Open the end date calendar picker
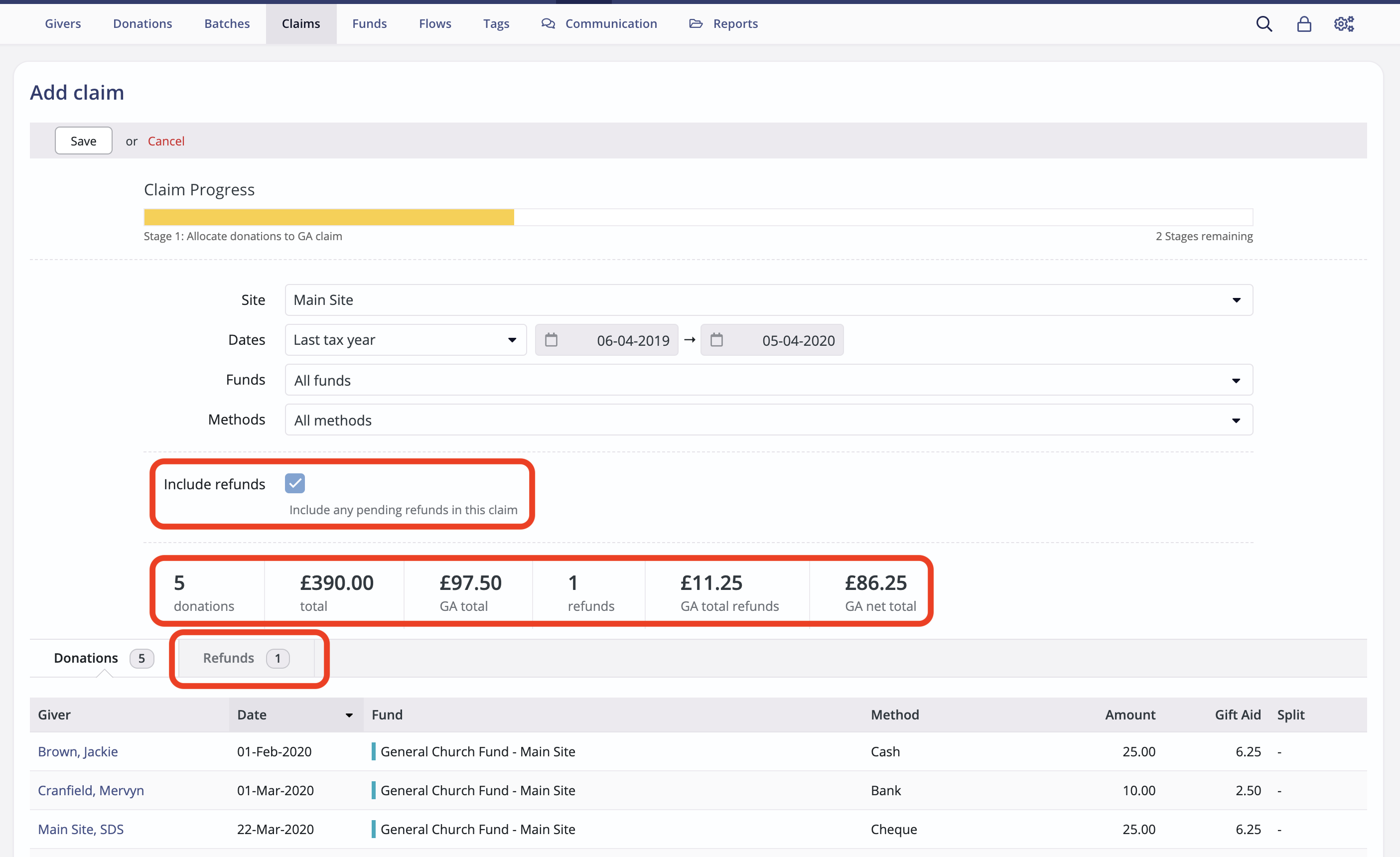 pyautogui.click(x=717, y=340)
